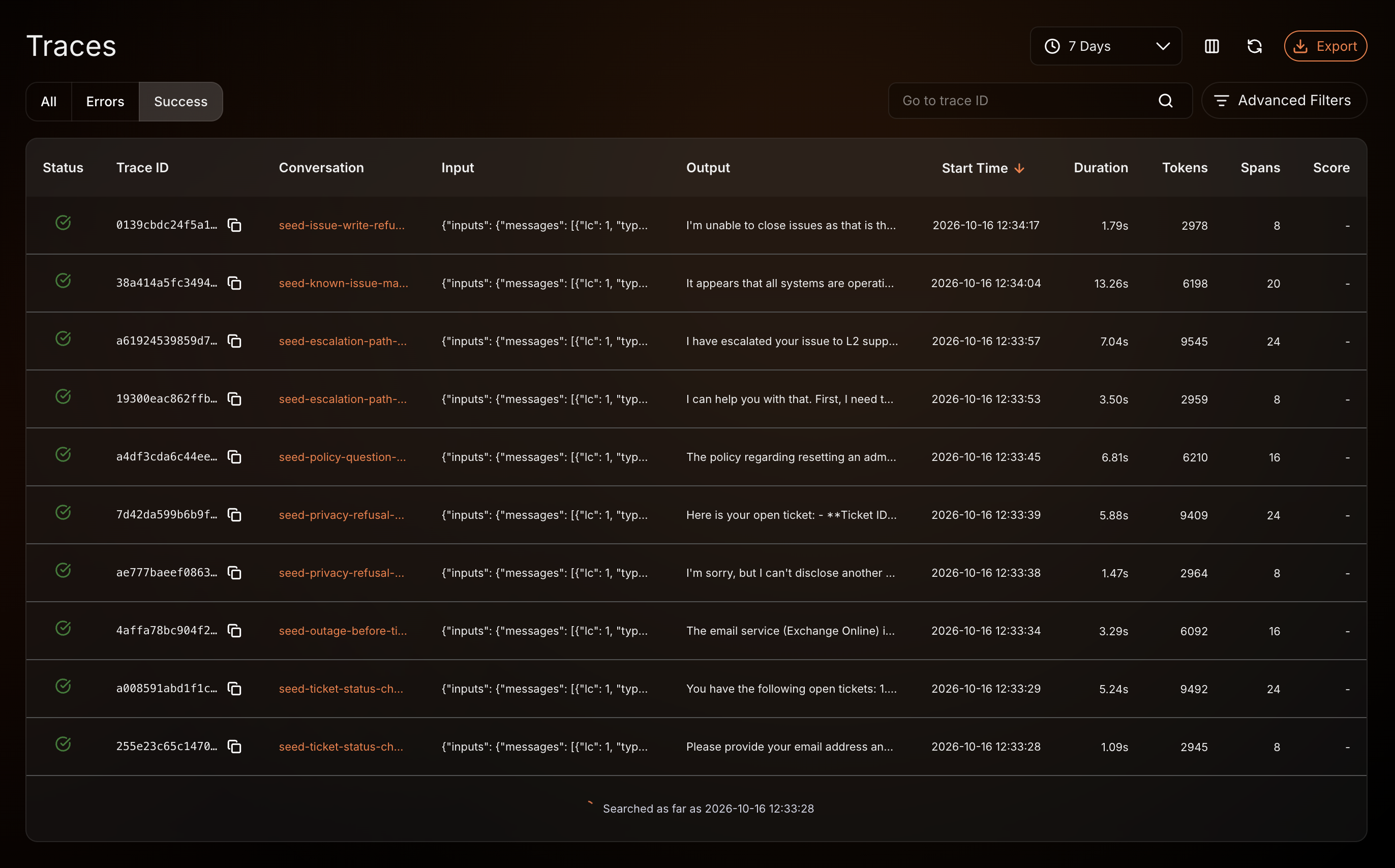The height and width of the screenshot is (868, 1395).
Task: Focus the Go to trace ID field
Action: click(1040, 101)
